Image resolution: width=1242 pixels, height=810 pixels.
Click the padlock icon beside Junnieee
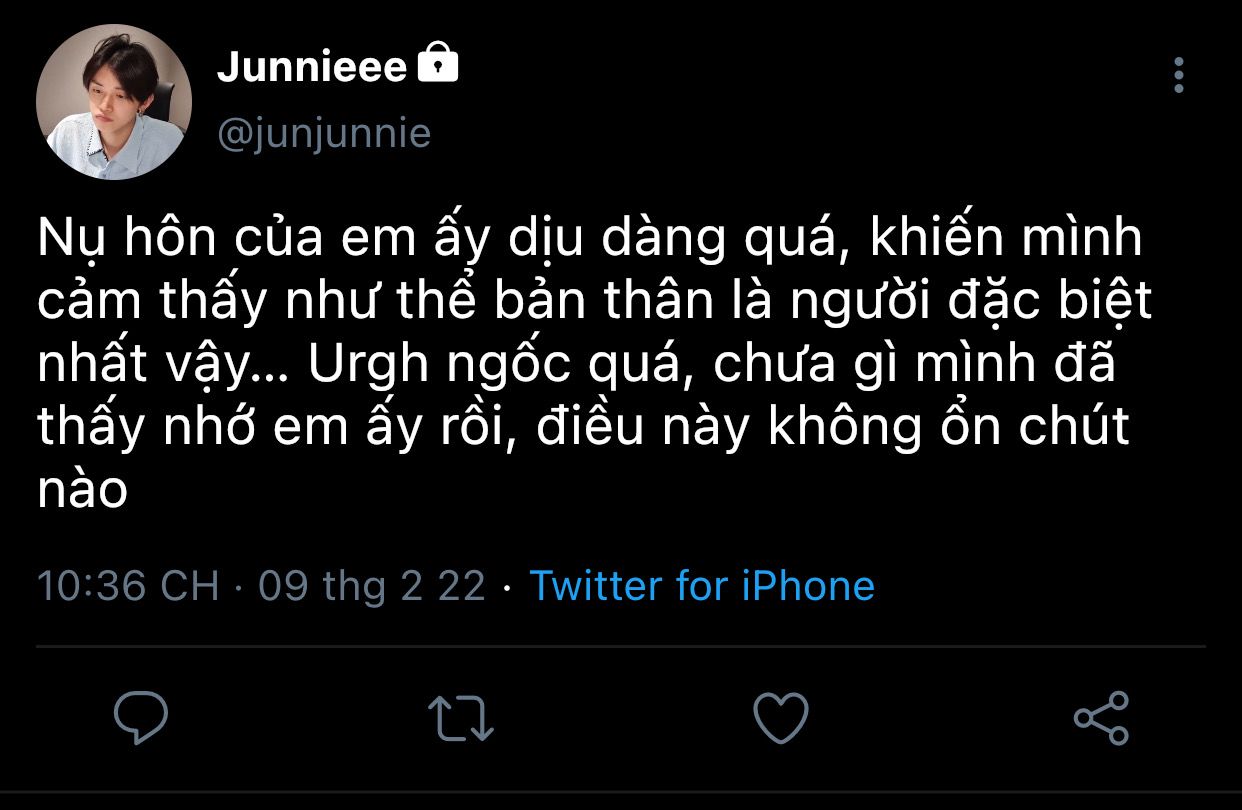coord(437,64)
